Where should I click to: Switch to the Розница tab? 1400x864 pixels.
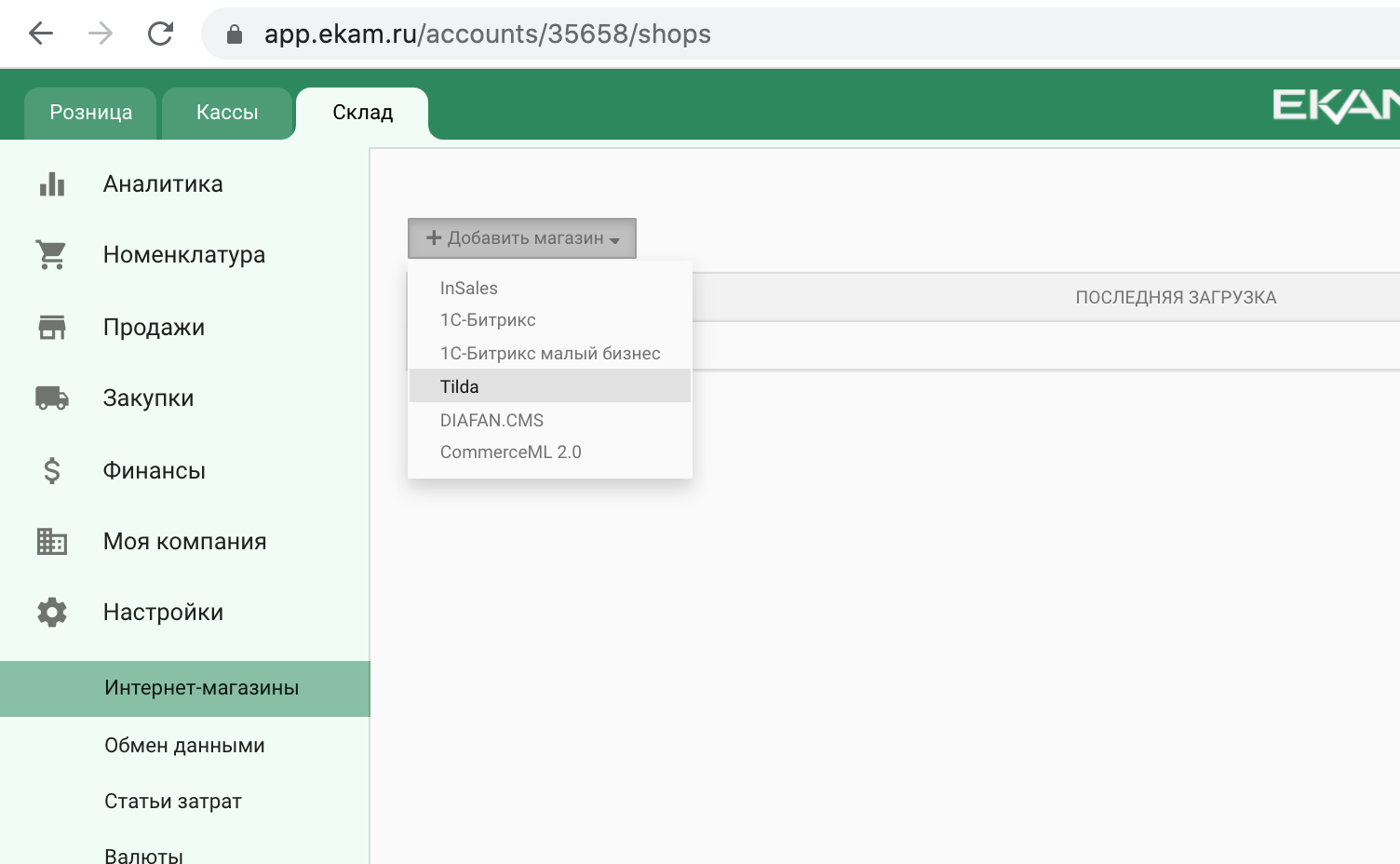point(90,113)
